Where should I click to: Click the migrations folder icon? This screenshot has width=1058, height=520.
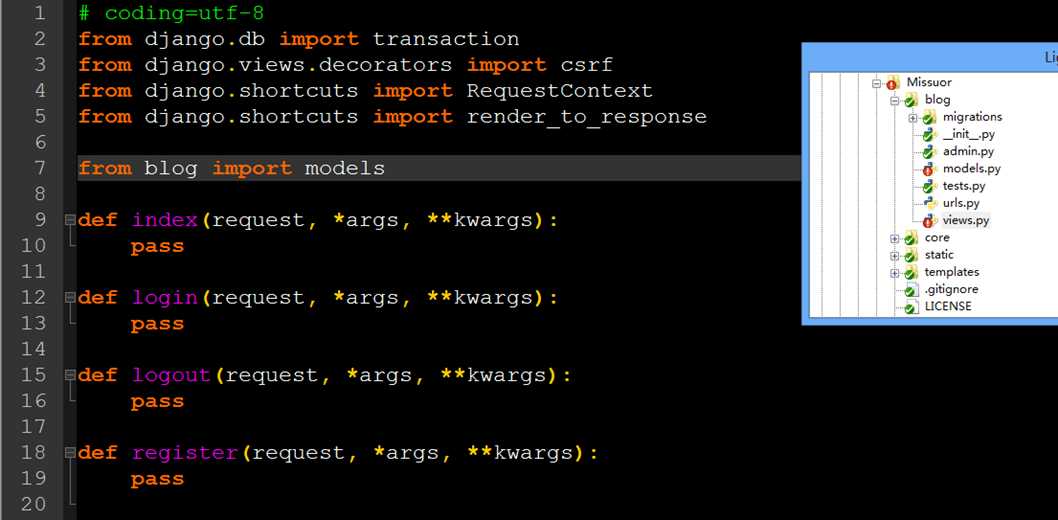(x=928, y=117)
